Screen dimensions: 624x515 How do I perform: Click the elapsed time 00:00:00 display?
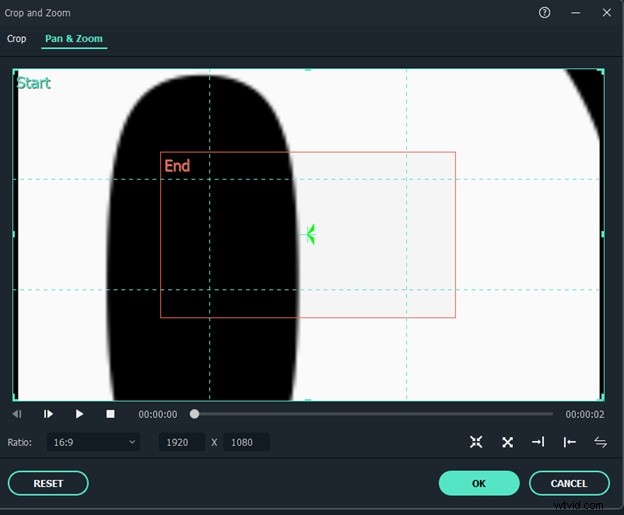click(158, 414)
